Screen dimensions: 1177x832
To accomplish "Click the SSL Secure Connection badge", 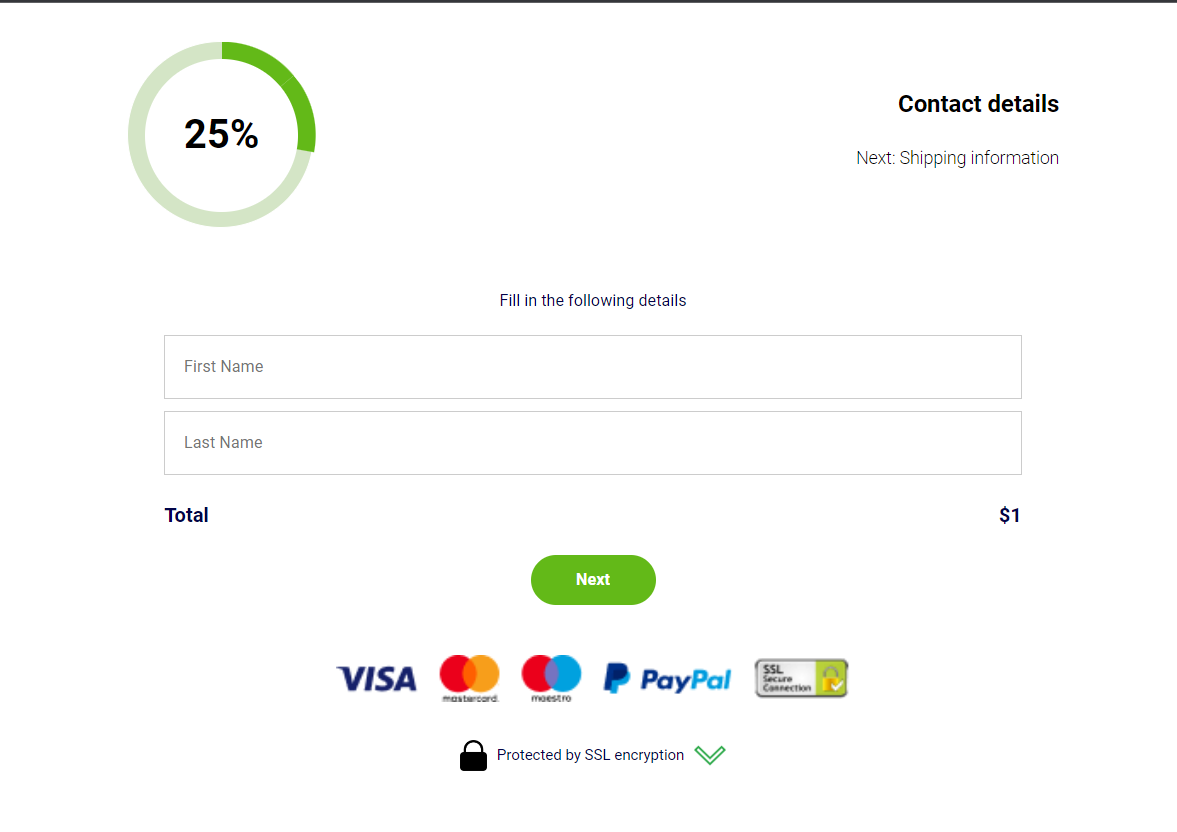I will point(801,678).
